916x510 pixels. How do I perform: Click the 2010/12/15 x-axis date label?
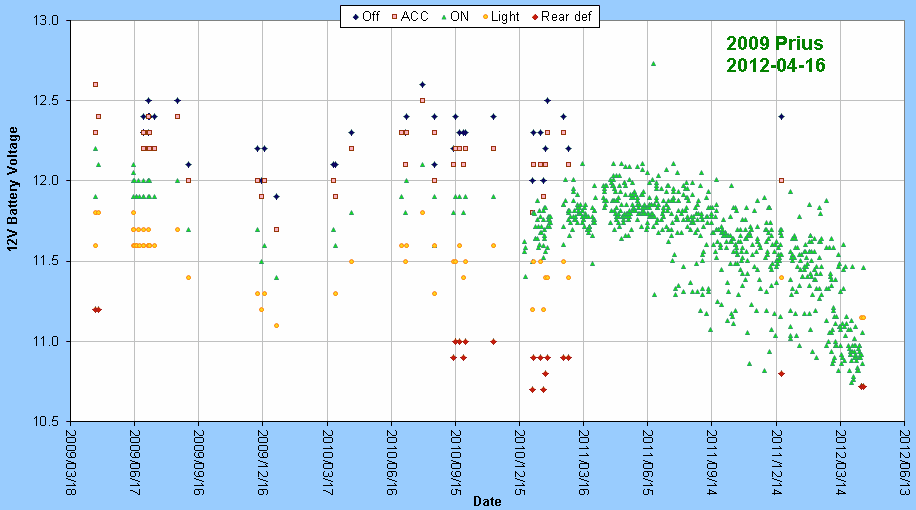point(520,463)
